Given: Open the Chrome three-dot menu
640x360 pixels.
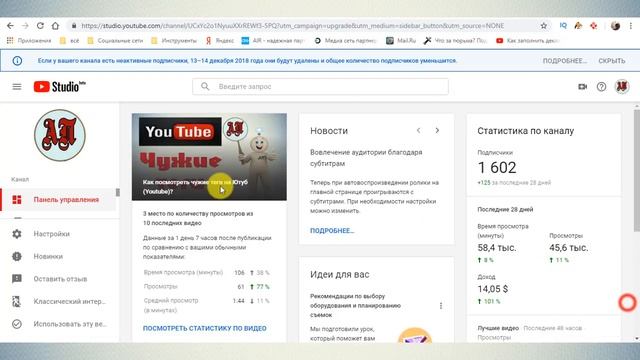Looking at the screenshot, I should tap(631, 26).
